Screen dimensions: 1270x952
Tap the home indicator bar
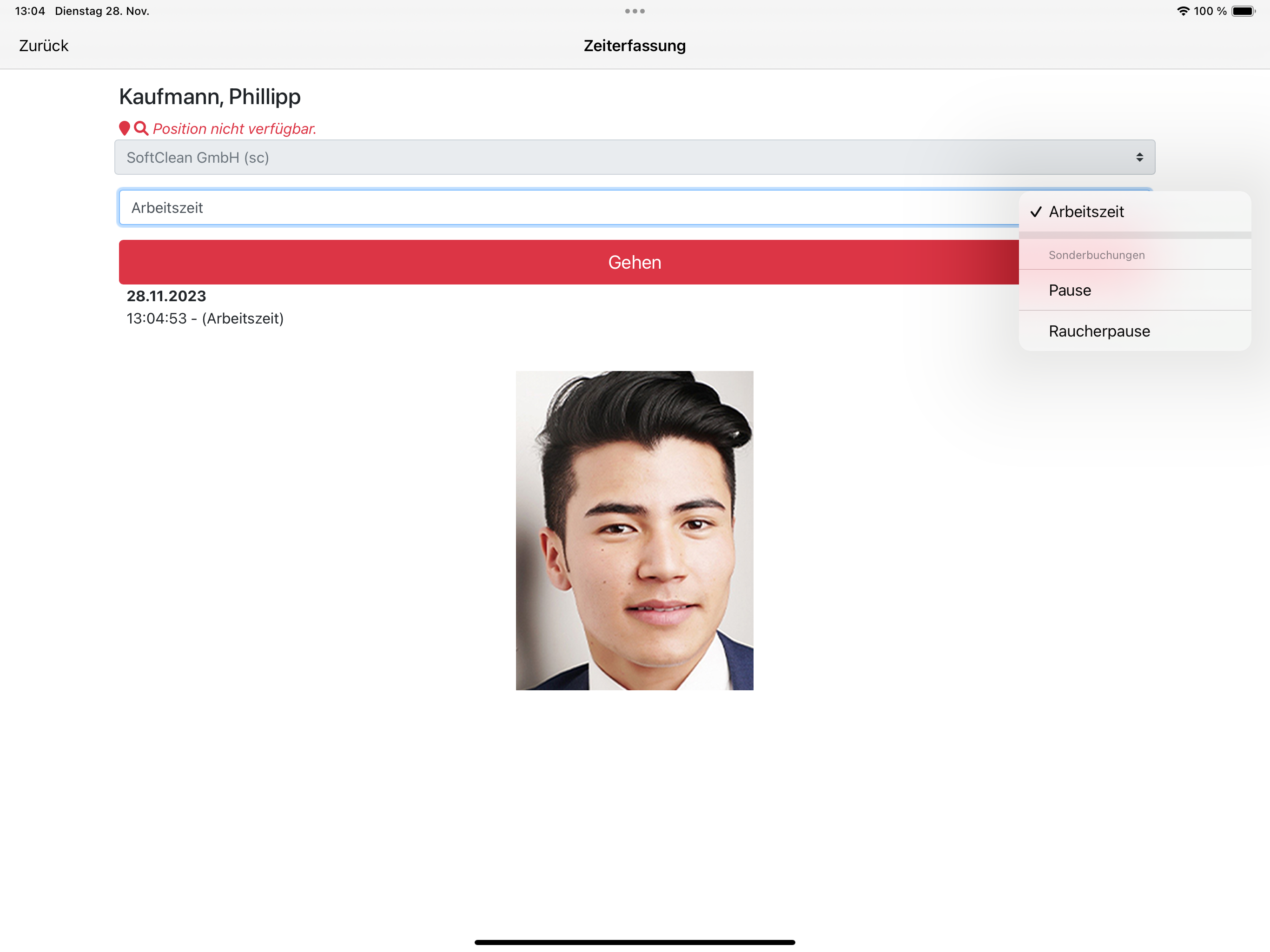coord(635,942)
